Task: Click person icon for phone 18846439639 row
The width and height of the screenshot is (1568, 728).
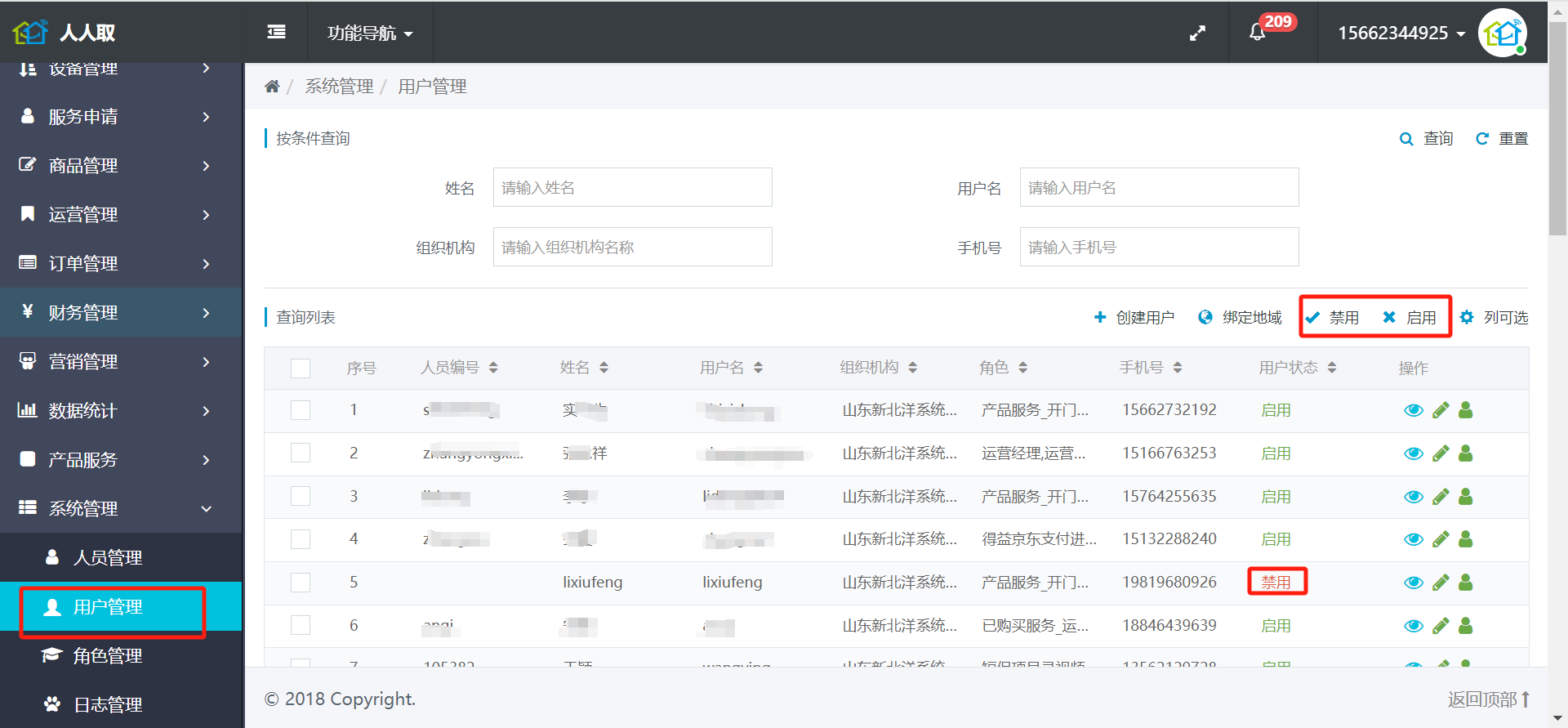Action: click(x=1466, y=626)
